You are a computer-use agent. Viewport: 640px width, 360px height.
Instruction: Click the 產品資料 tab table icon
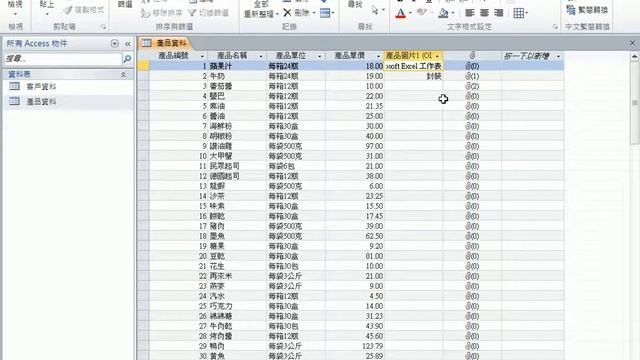pyautogui.click(x=147, y=43)
